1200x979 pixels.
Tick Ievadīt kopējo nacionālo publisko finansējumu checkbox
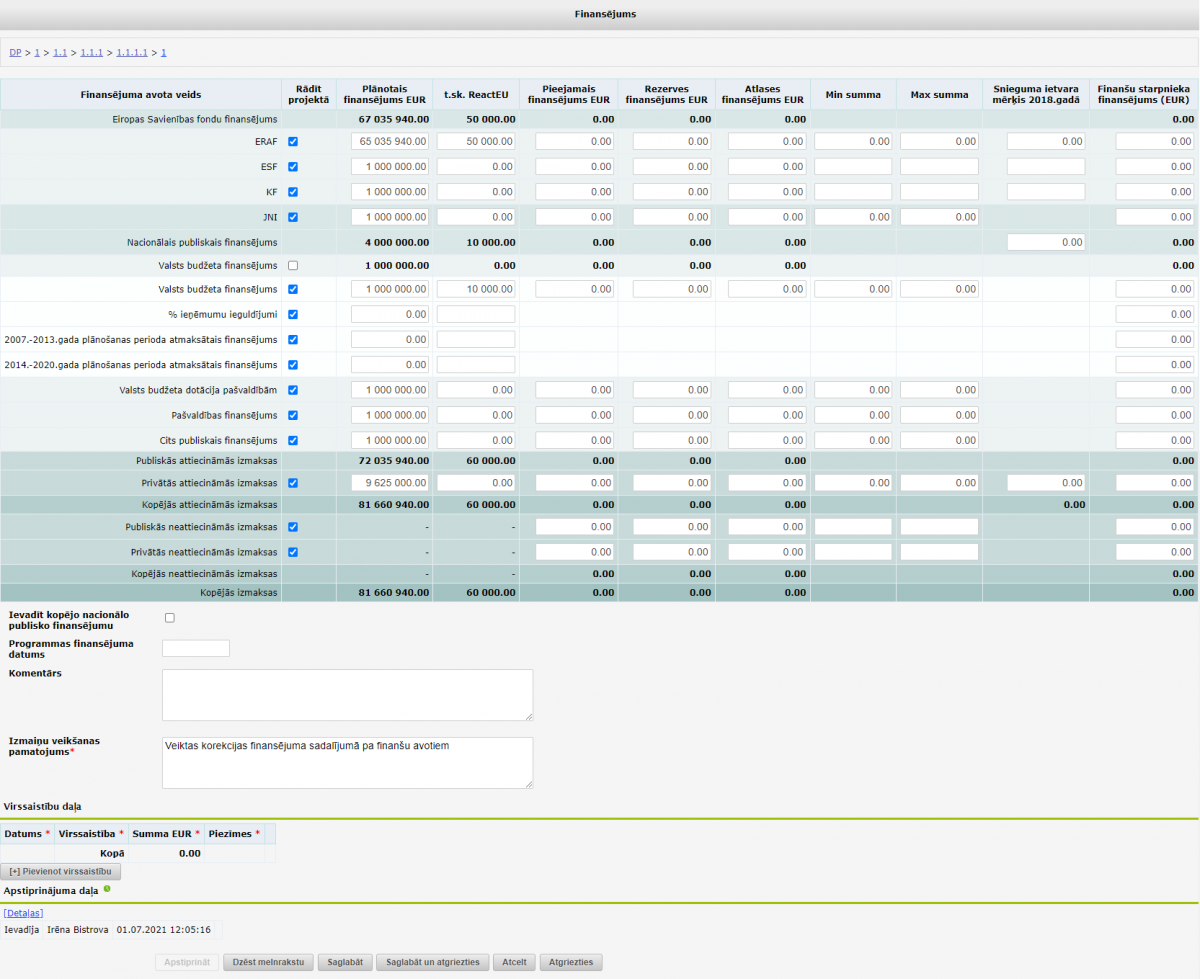169,618
